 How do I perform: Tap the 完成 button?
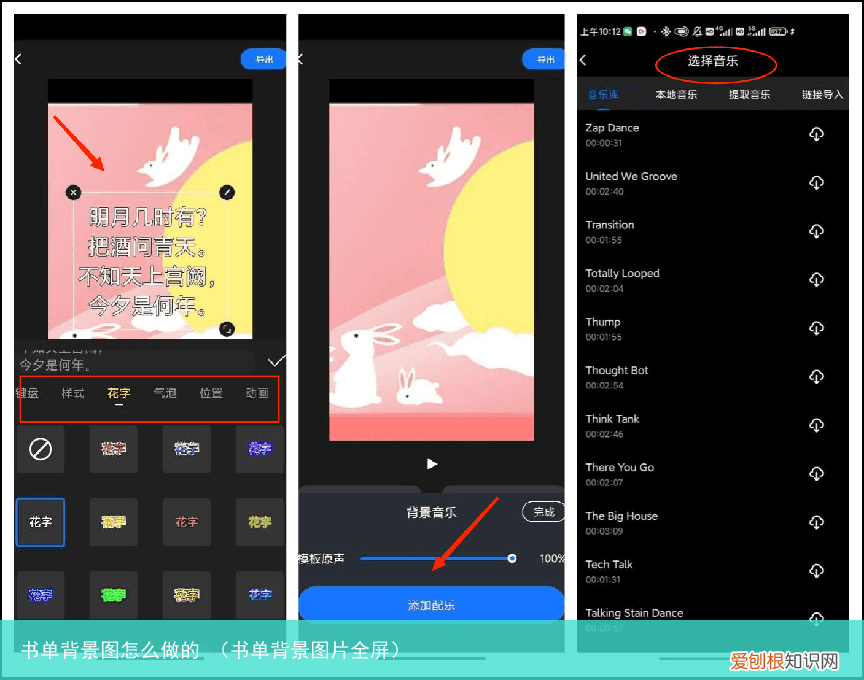tap(543, 512)
